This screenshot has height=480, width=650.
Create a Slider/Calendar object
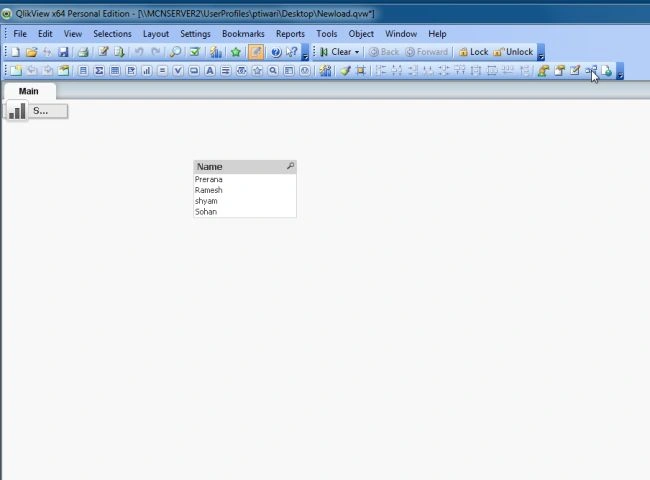[x=241, y=71]
